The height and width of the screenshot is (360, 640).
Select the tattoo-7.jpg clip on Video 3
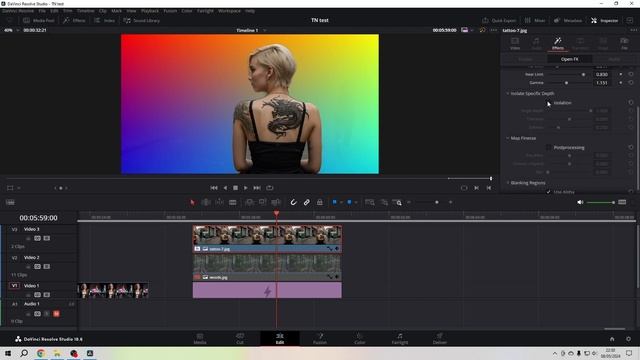click(267, 239)
